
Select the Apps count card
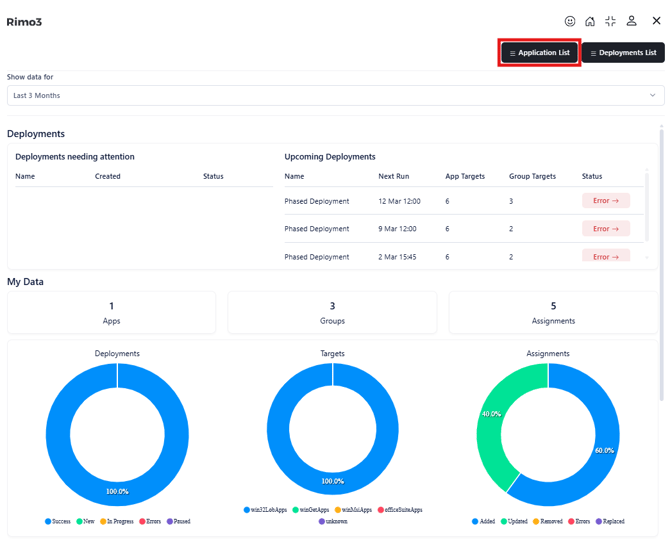pos(111,312)
